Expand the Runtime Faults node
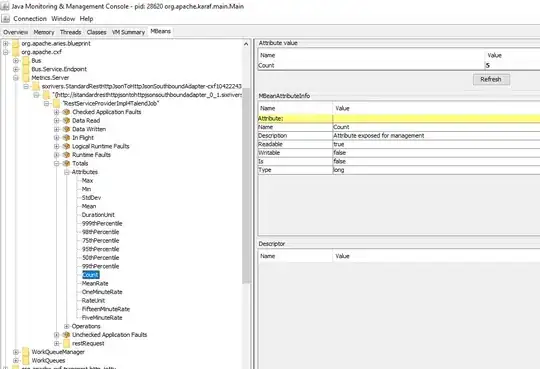Screen dimensions: 540x369 click(56, 155)
